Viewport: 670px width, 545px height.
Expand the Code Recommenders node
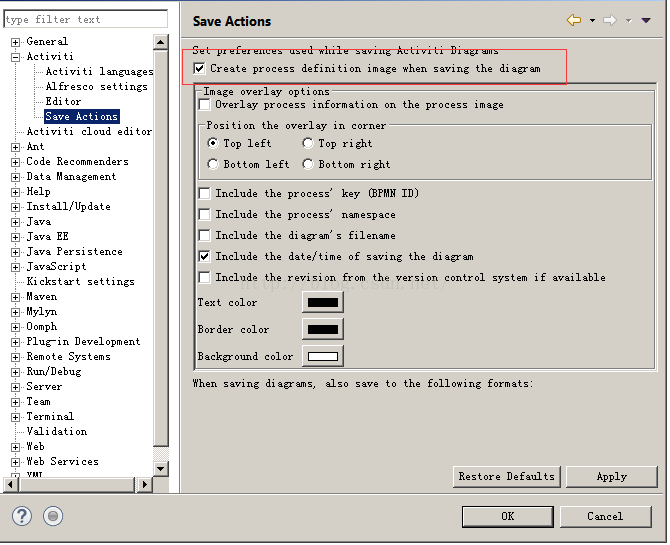[x=15, y=162]
